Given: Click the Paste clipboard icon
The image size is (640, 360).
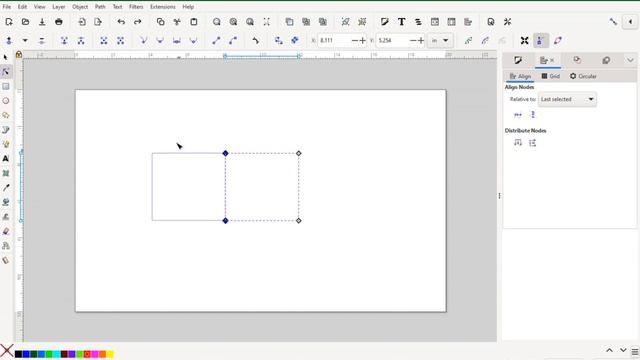Looking at the screenshot, I should [194, 22].
